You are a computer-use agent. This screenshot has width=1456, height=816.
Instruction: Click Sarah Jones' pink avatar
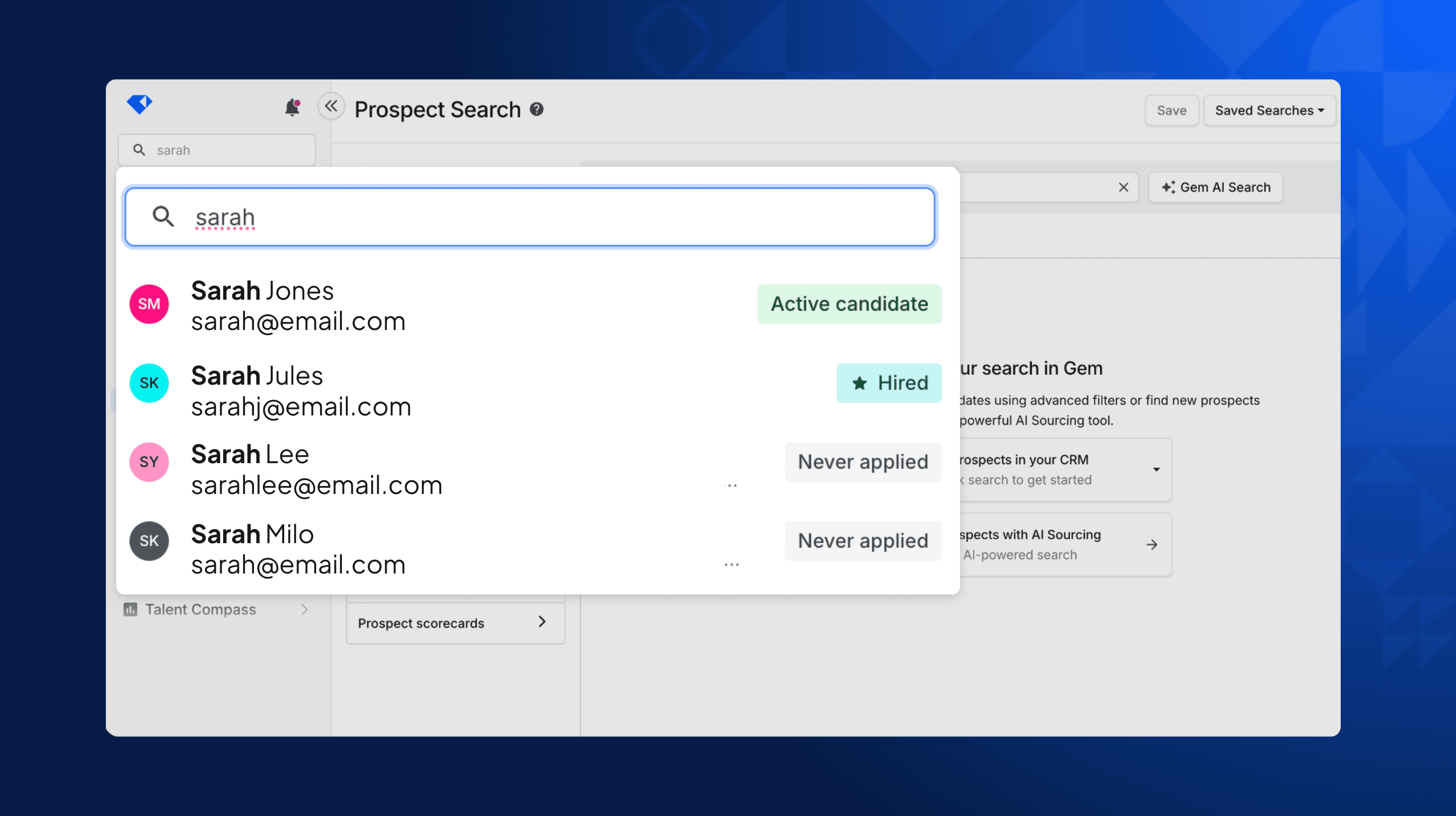(x=149, y=304)
